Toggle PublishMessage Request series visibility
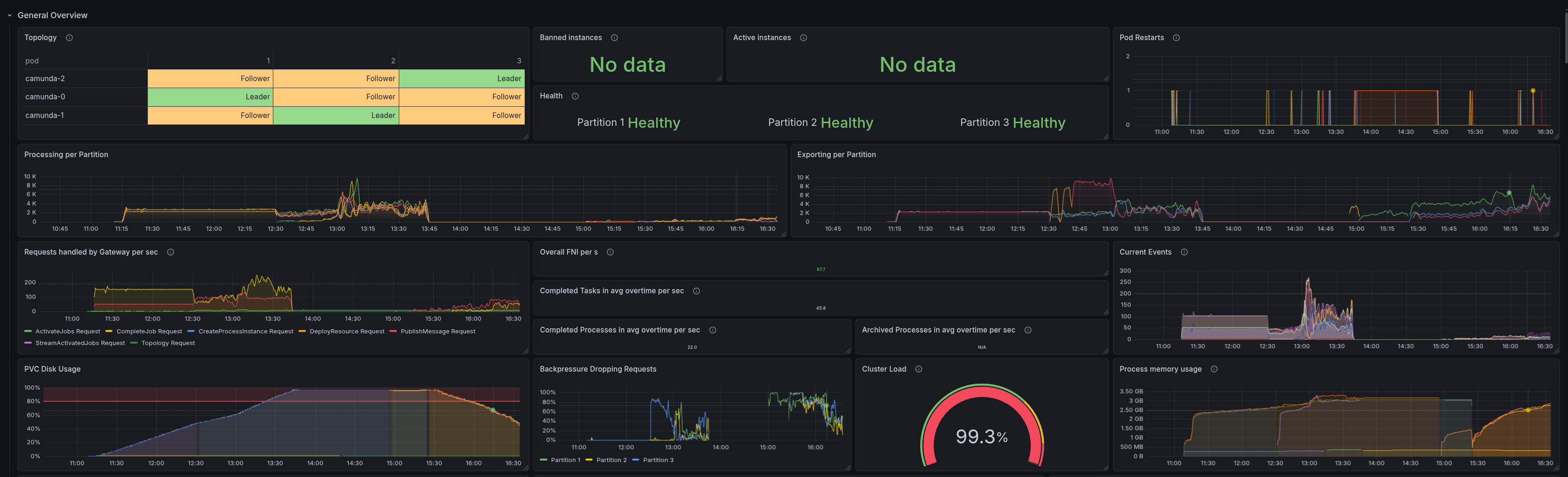Screen dimensions: 1568x477 pos(437,332)
